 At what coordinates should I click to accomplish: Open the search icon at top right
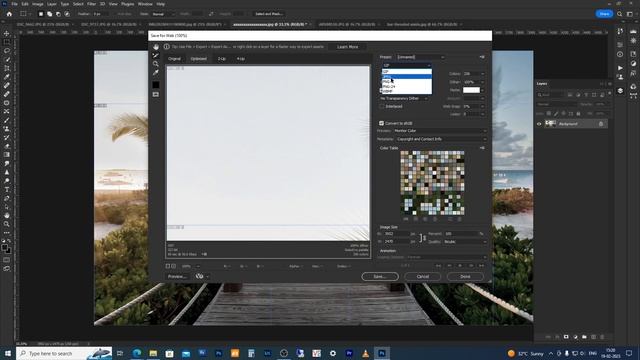[x=620, y=14]
